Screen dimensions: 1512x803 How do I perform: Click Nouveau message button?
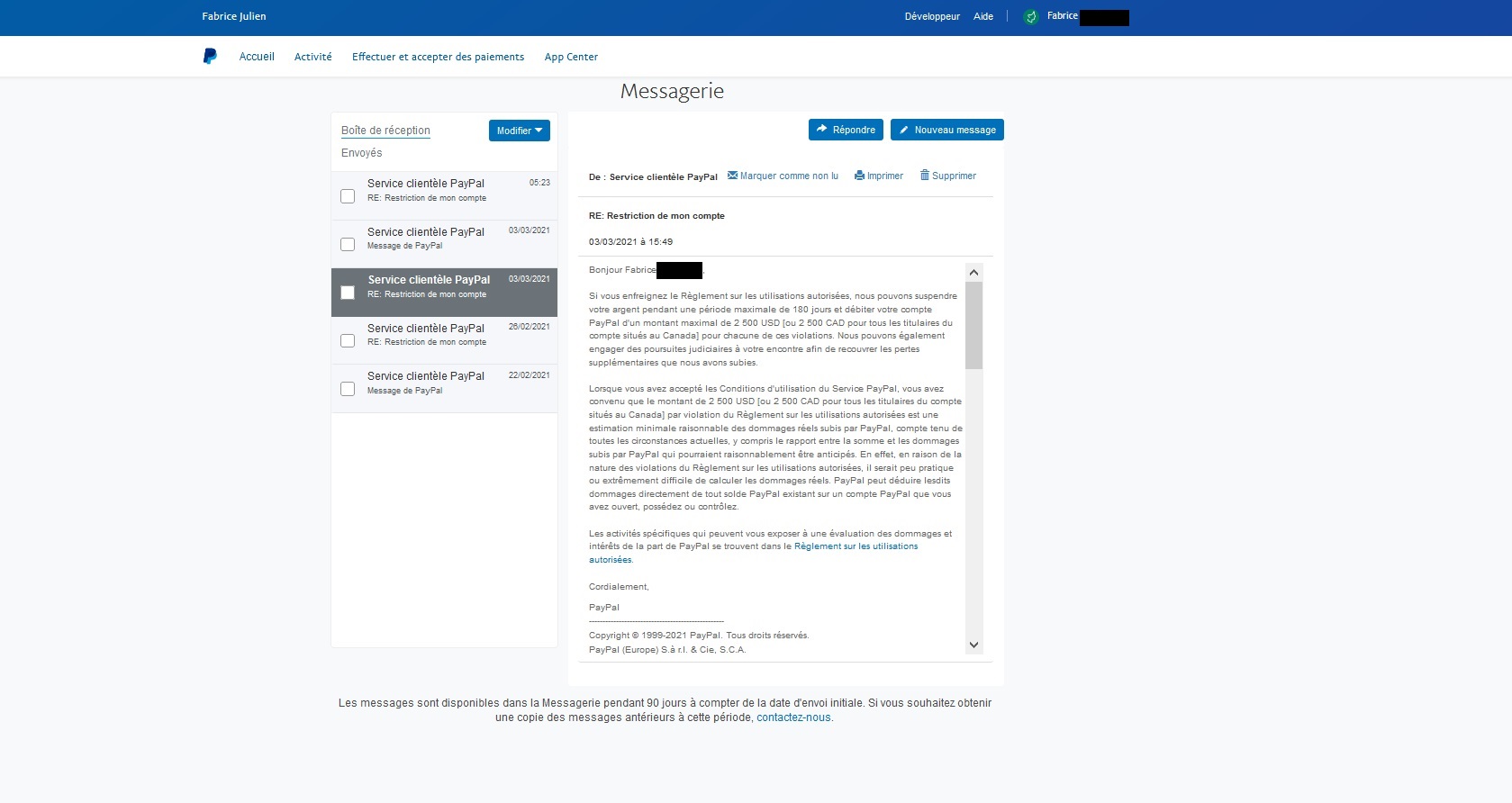pos(947,130)
